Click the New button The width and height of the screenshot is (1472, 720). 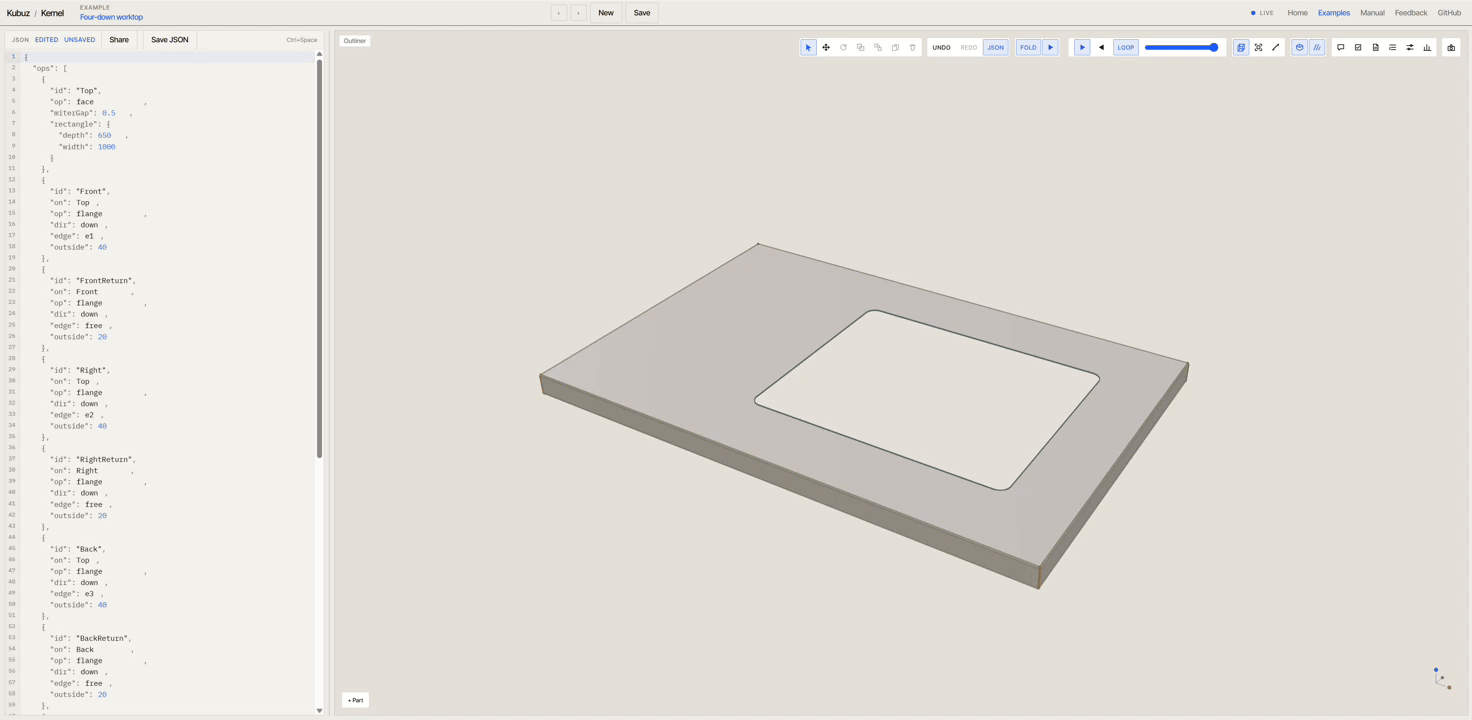(606, 13)
